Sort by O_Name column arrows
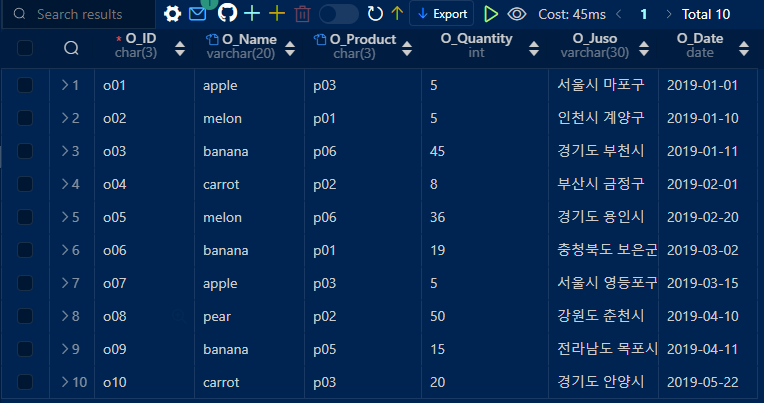This screenshot has width=764, height=403. tap(290, 48)
